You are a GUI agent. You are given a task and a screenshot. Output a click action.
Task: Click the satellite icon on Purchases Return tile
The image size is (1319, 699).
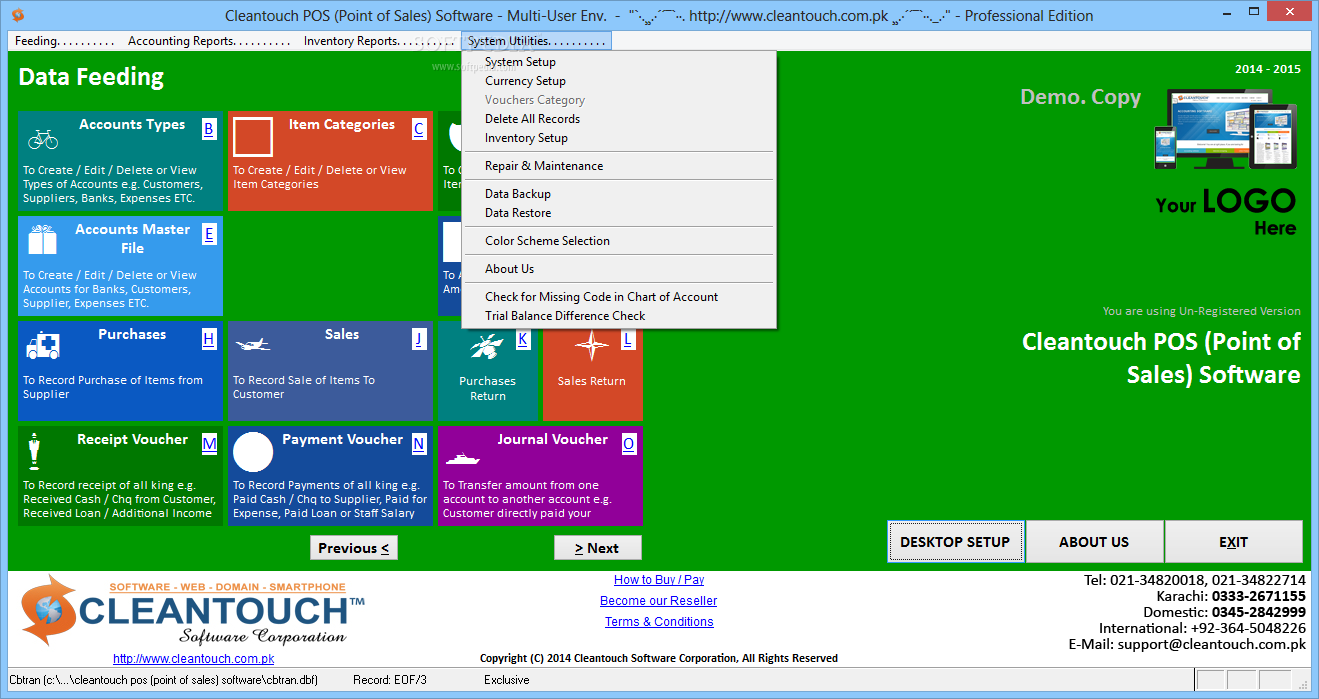(488, 346)
